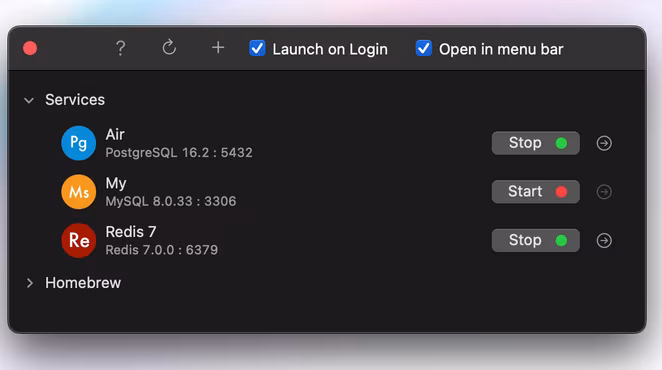The width and height of the screenshot is (662, 370).
Task: Select the Air service name
Action: (115, 135)
